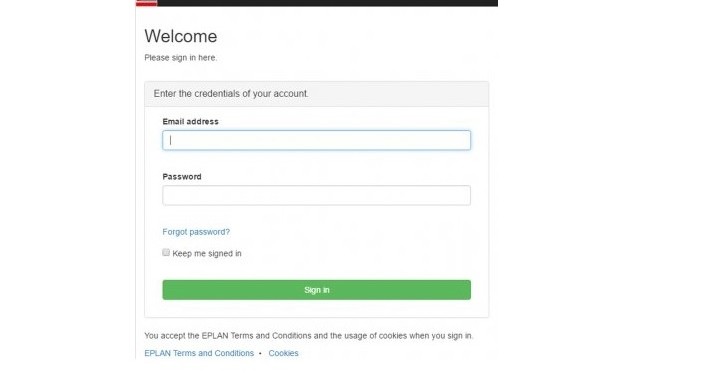Place cursor at end of email field
The width and height of the screenshot is (709, 377).
click(463, 140)
